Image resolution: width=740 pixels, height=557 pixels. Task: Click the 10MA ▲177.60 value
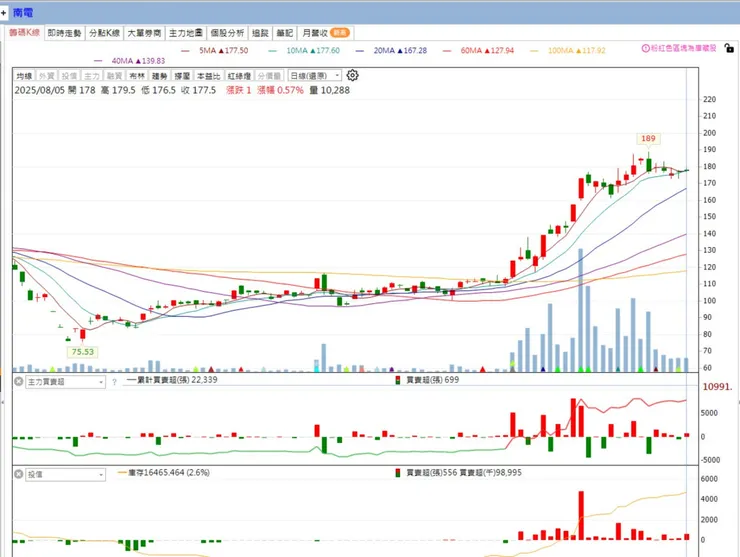pos(313,51)
